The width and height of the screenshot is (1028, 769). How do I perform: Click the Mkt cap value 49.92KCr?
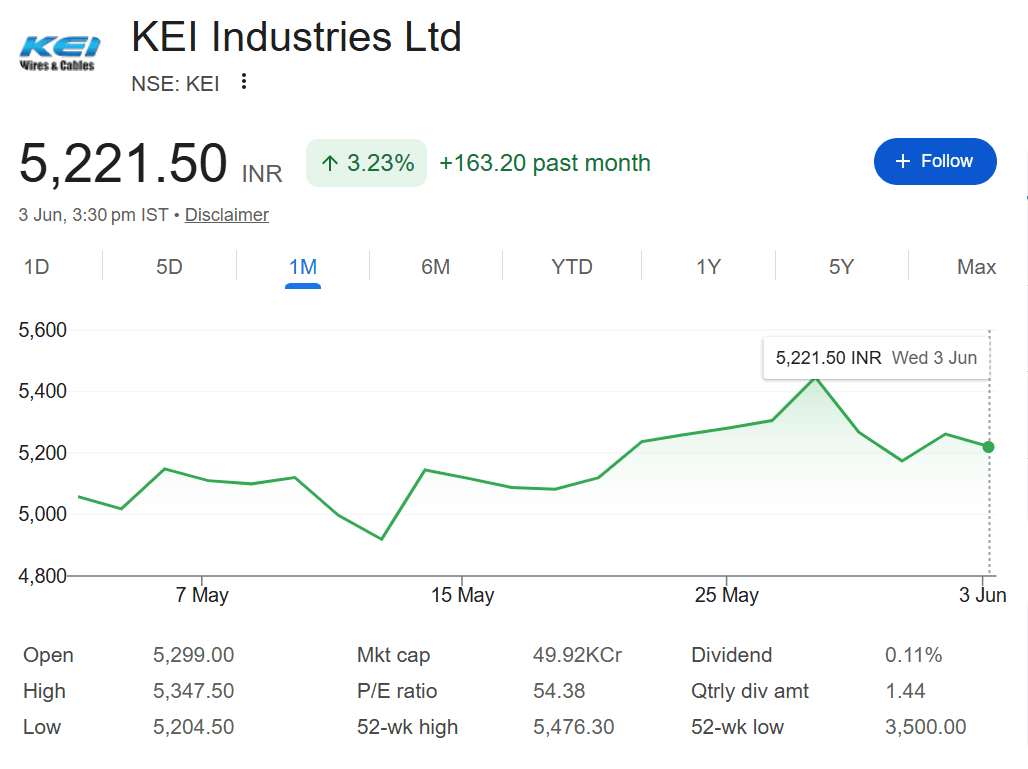click(577, 654)
